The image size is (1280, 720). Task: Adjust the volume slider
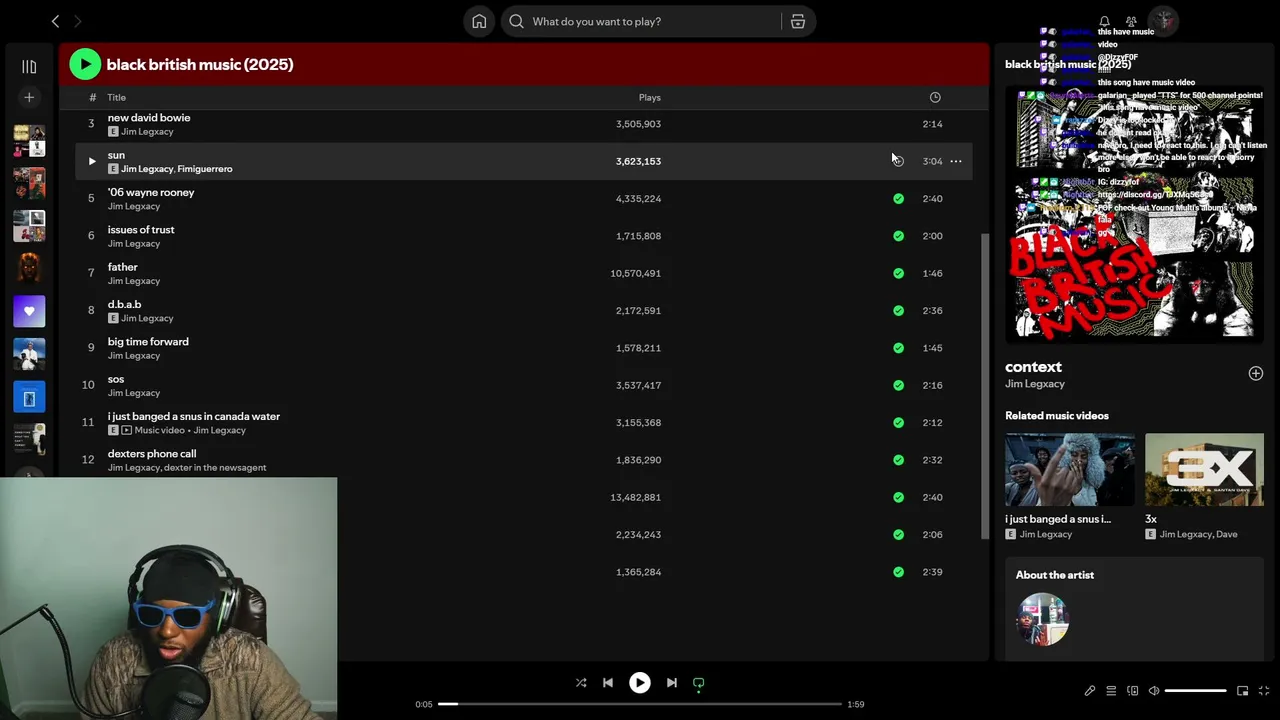click(1195, 691)
